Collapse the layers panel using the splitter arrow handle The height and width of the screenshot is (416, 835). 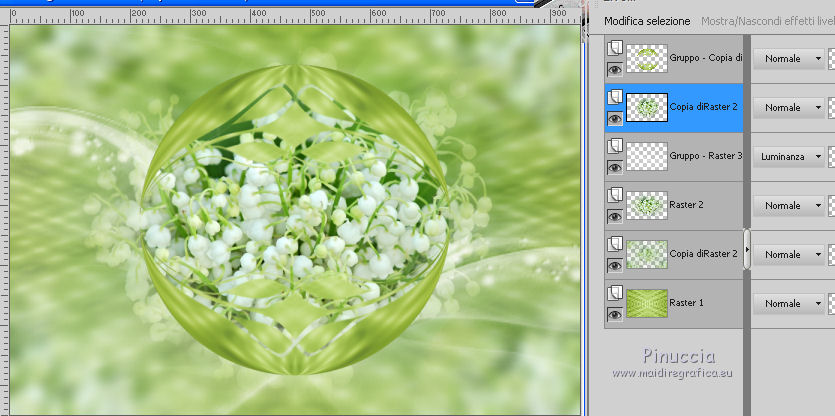pyautogui.click(x=747, y=249)
